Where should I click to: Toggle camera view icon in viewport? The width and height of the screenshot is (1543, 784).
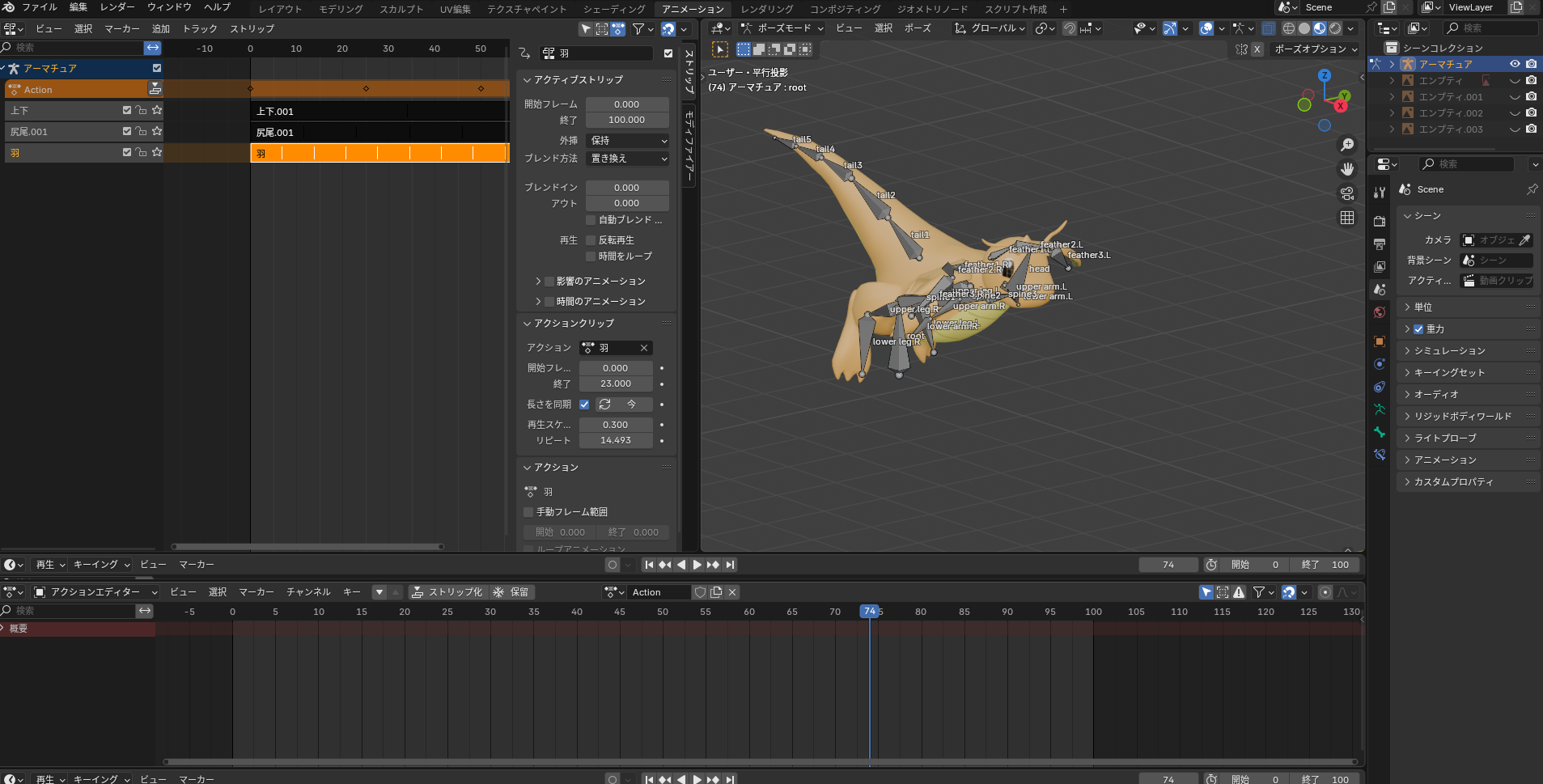1347,193
